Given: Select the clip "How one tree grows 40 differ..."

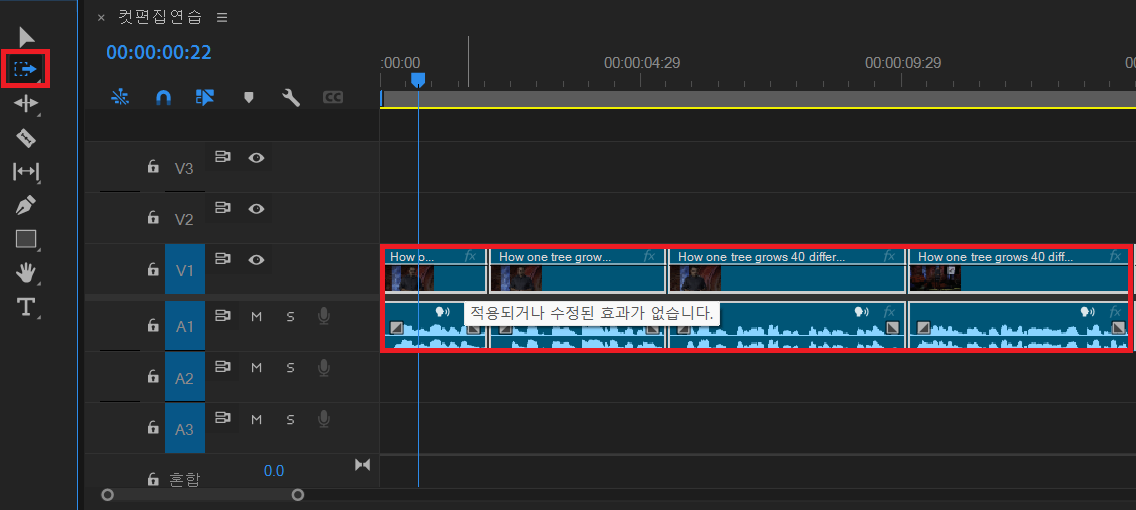Looking at the screenshot, I should tap(786, 270).
